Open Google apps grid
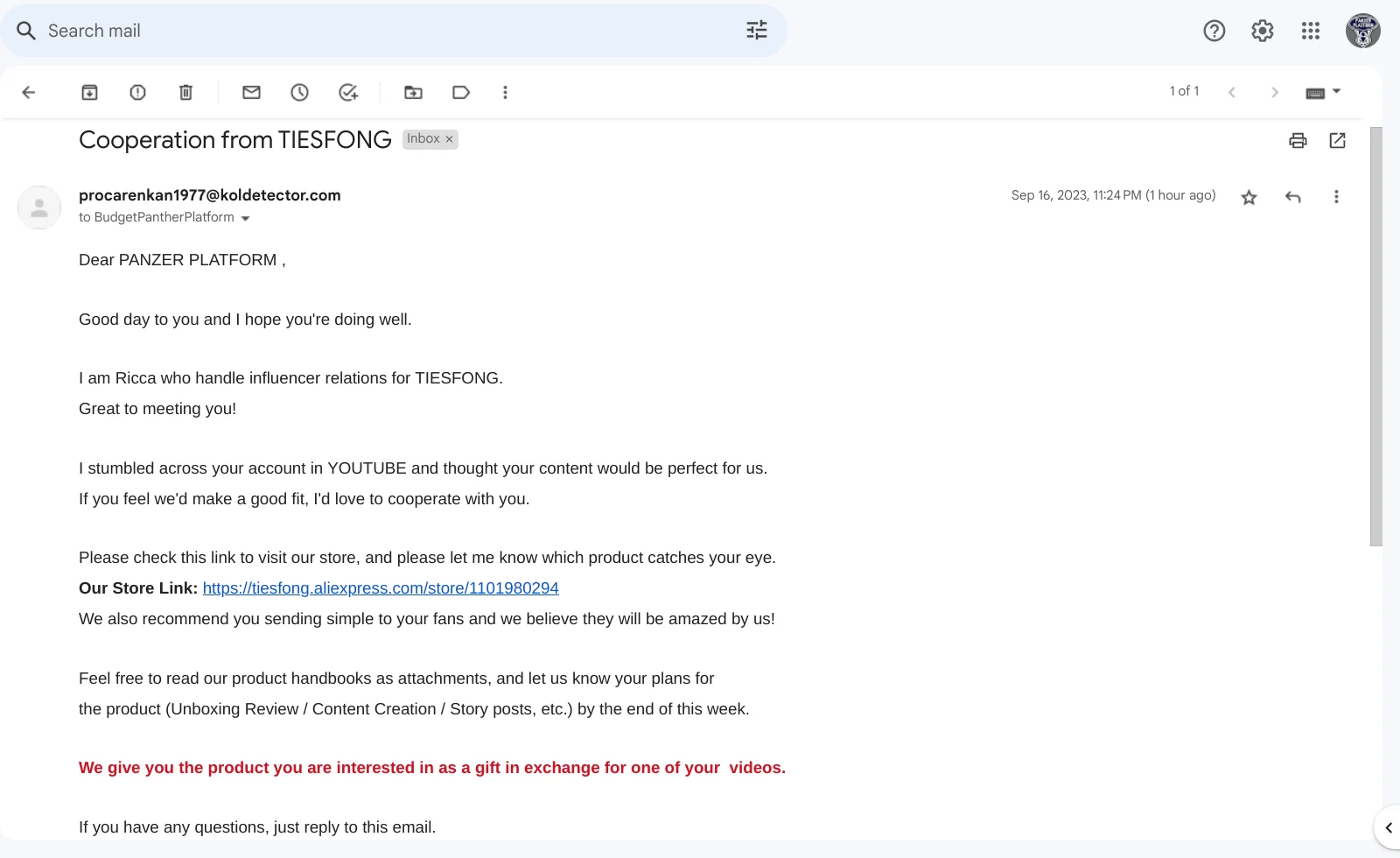 click(x=1311, y=31)
